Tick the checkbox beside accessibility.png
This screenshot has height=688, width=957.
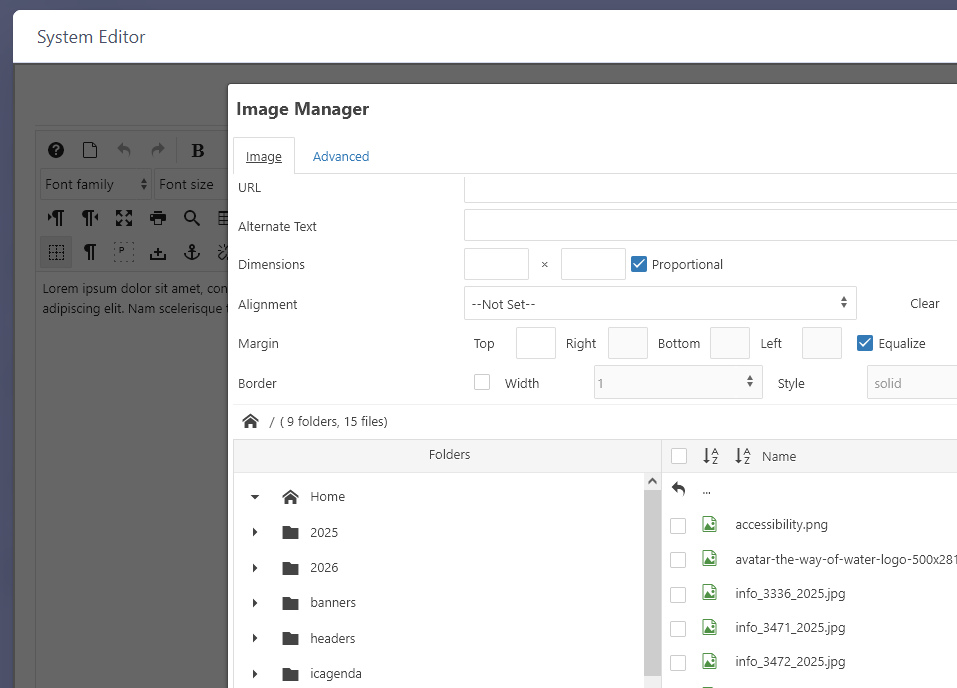pos(678,525)
